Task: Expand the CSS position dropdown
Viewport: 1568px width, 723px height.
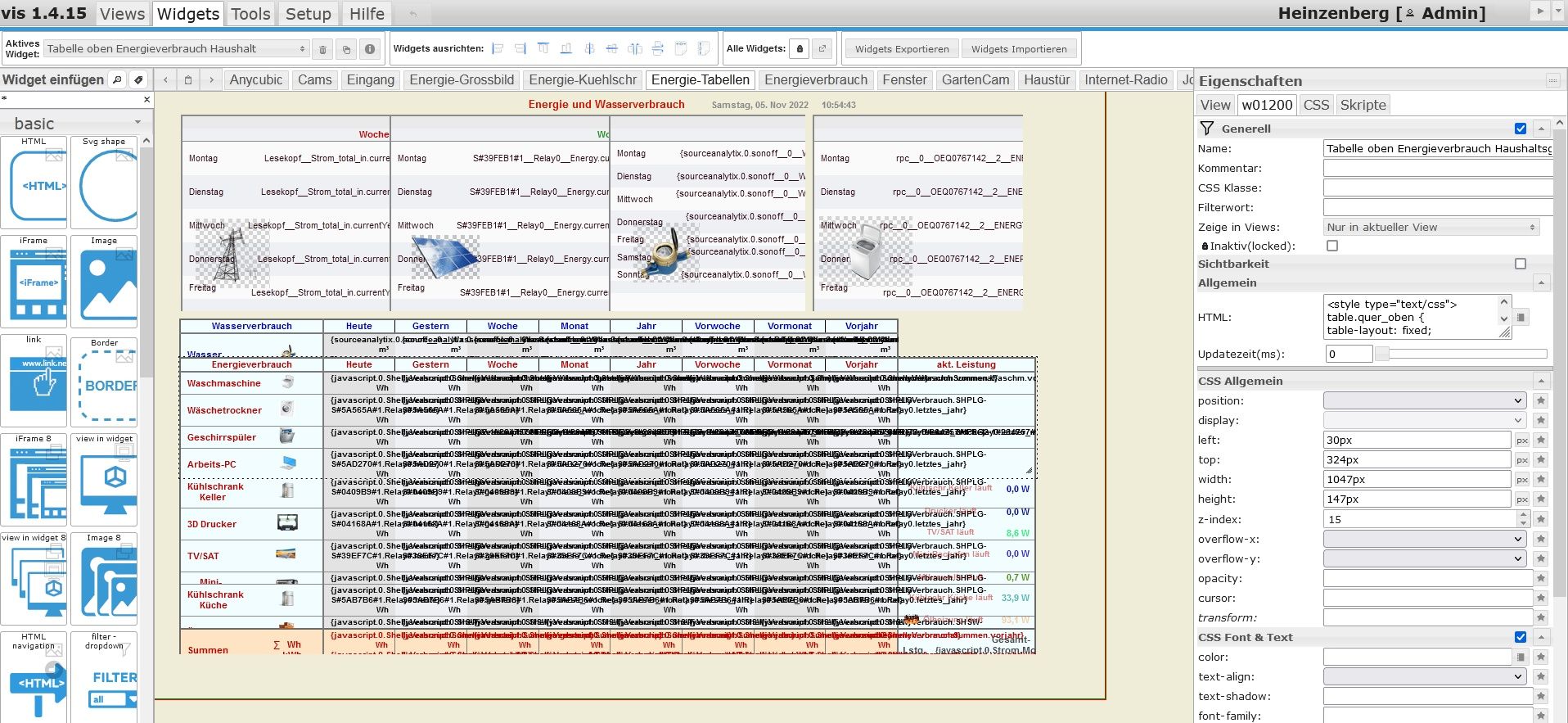Action: [1424, 401]
